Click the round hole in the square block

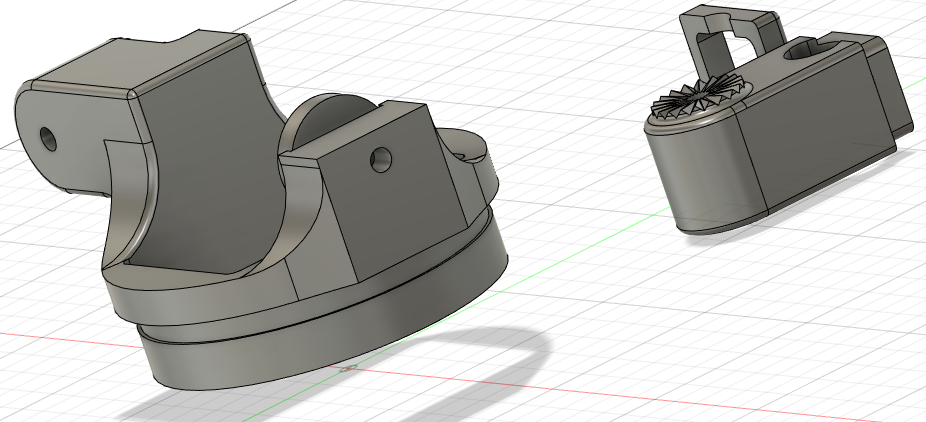pos(380,158)
